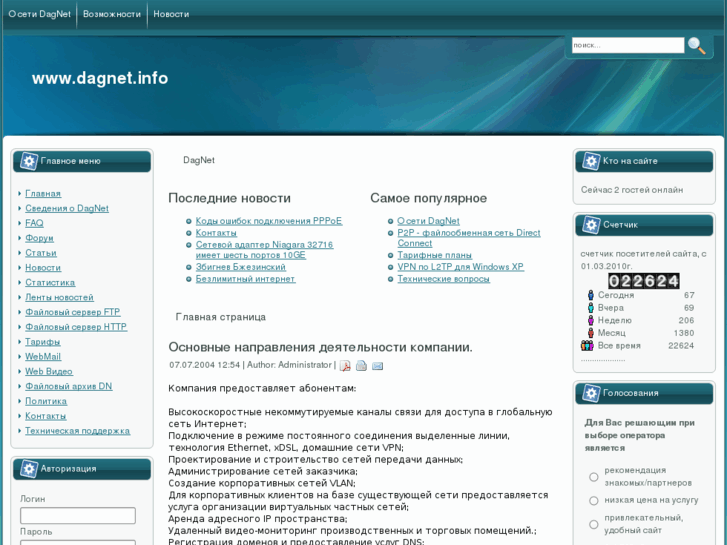Click the Месяц visitor person icon
727x545 pixels.
pyautogui.click(x=591, y=333)
